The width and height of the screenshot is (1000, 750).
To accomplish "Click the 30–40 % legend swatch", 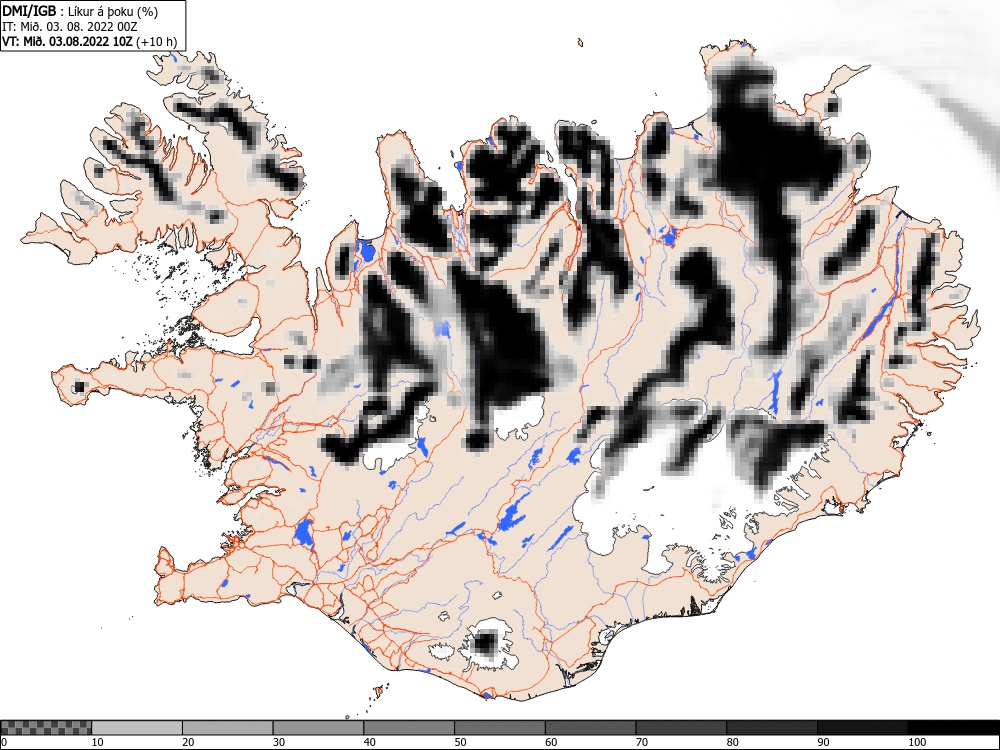I will pos(318,728).
